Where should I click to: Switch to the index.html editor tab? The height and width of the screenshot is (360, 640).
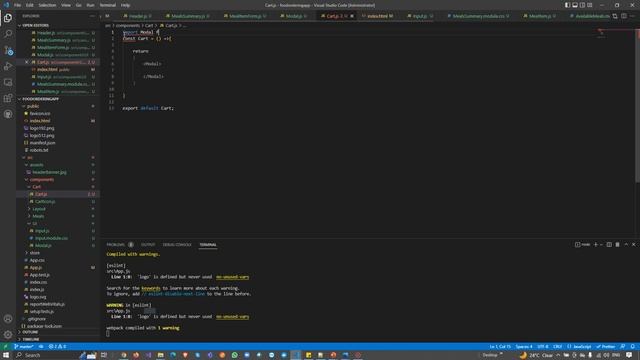coord(378,16)
